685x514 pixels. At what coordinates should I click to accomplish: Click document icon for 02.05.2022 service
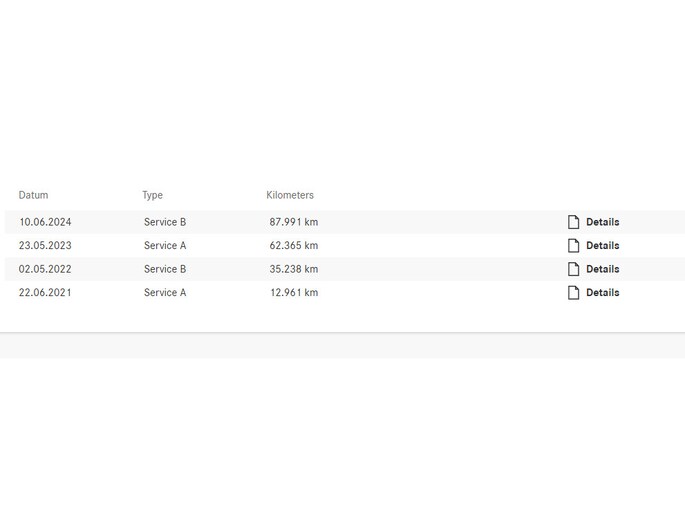point(573,269)
